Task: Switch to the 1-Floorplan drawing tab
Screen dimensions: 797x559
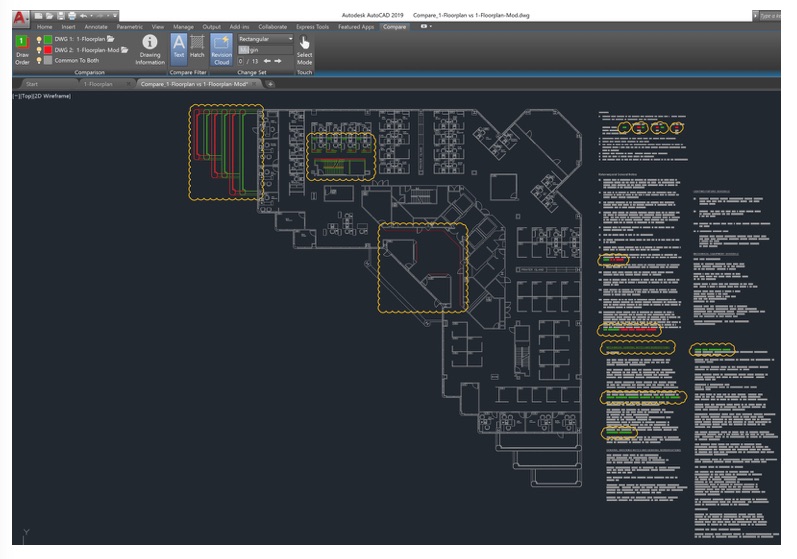Action: tap(97, 84)
